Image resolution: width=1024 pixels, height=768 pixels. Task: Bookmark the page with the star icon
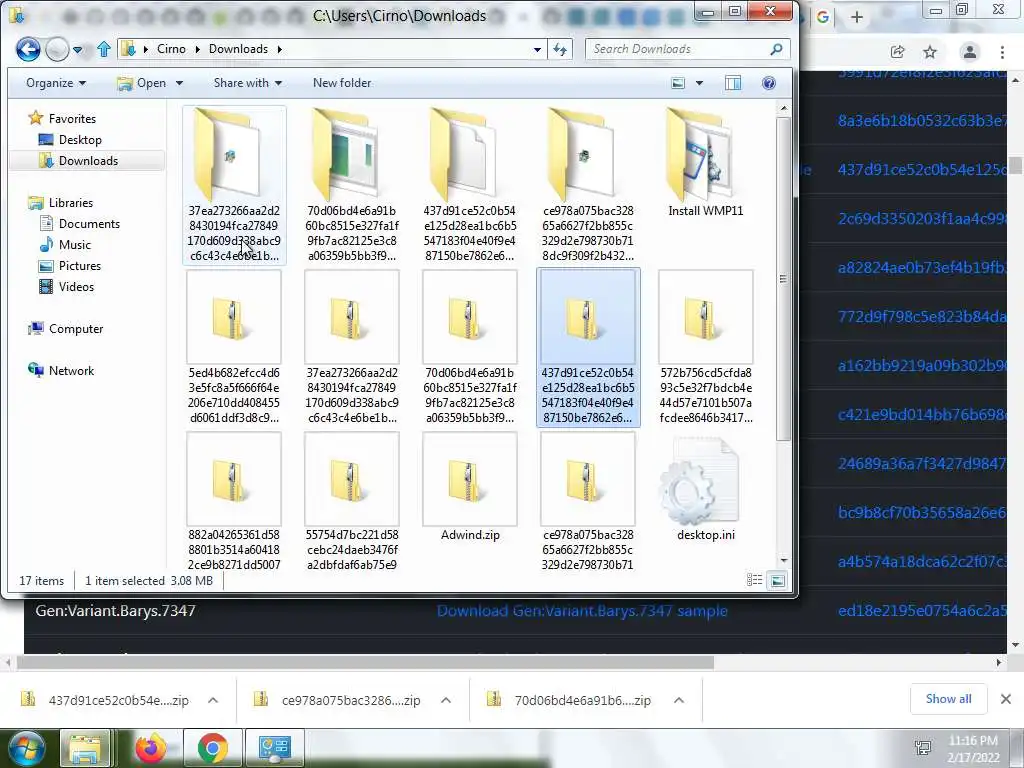point(930,52)
